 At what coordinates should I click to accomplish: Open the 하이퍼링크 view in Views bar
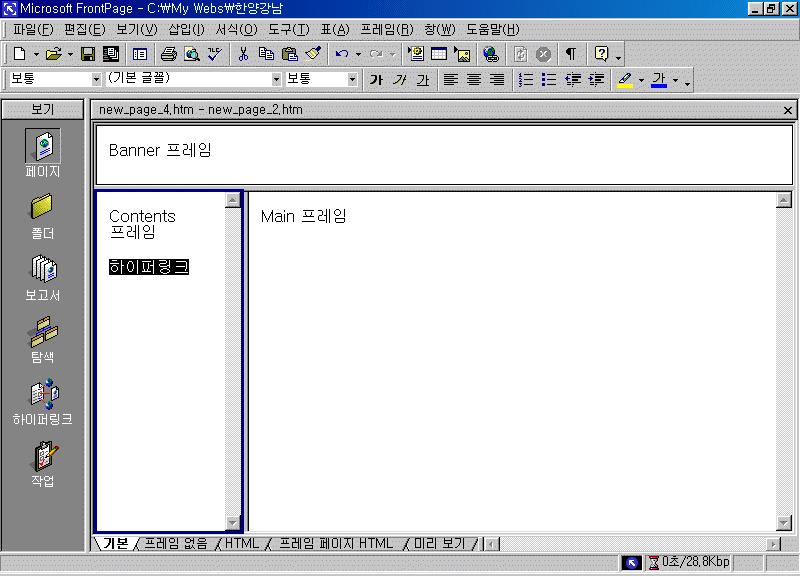tap(43, 402)
